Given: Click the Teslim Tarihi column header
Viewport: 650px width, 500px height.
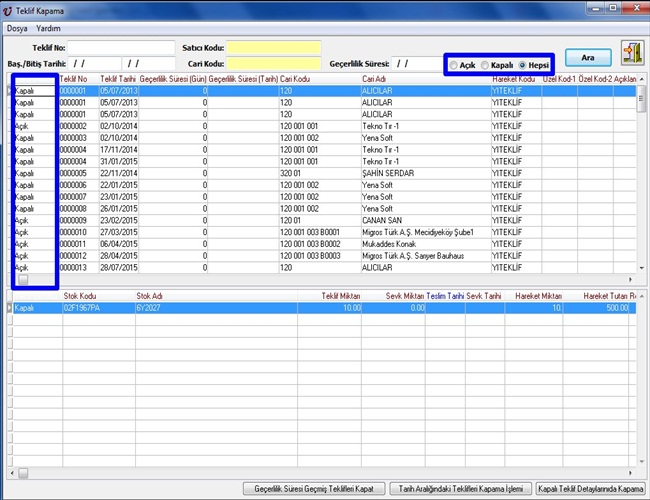Looking at the screenshot, I should coord(445,296).
